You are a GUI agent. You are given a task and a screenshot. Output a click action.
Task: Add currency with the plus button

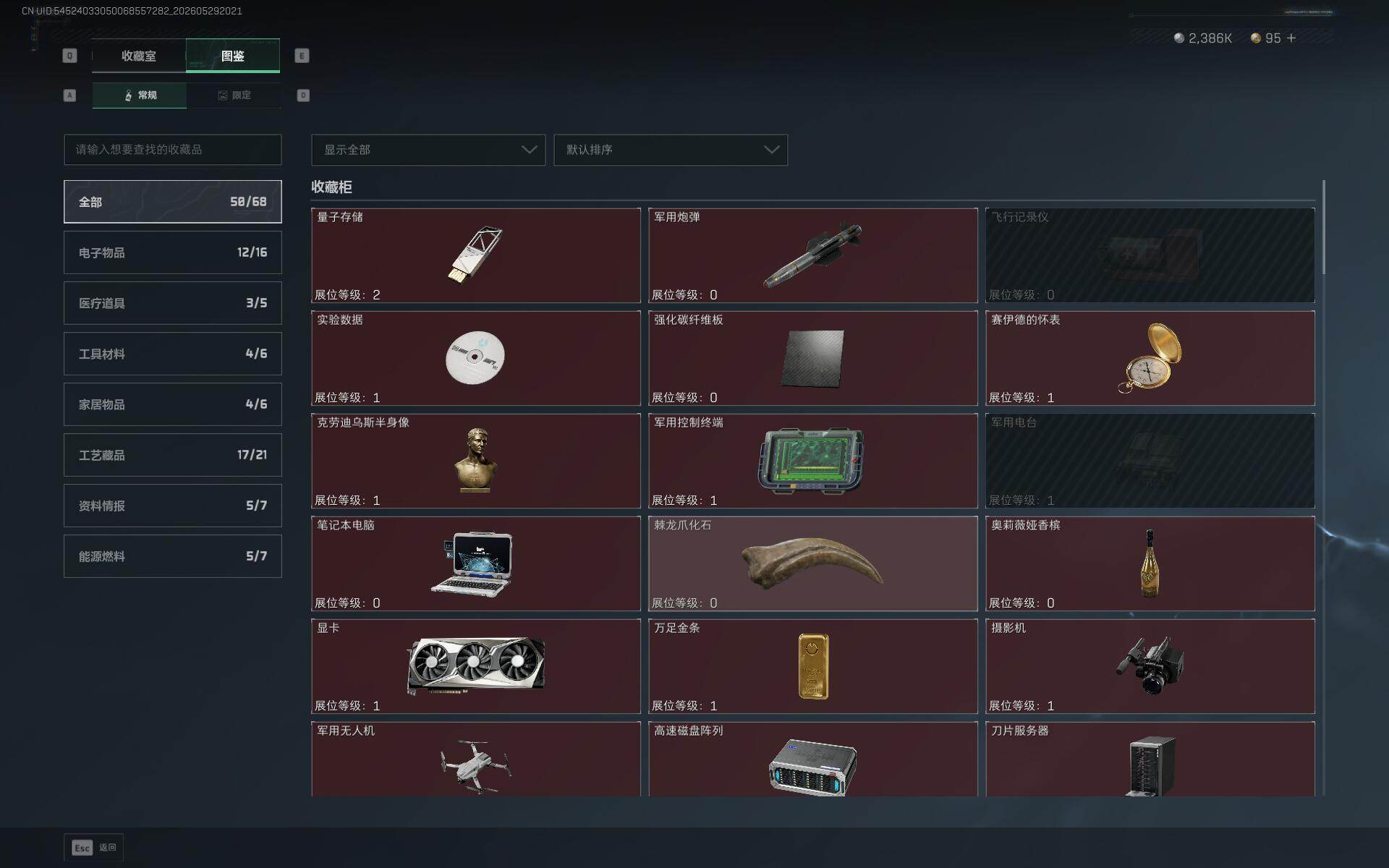click(1291, 38)
